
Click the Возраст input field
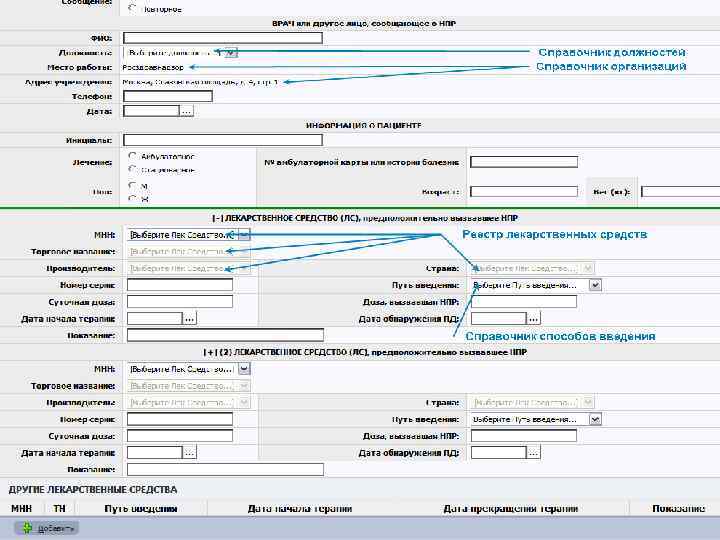(x=524, y=191)
